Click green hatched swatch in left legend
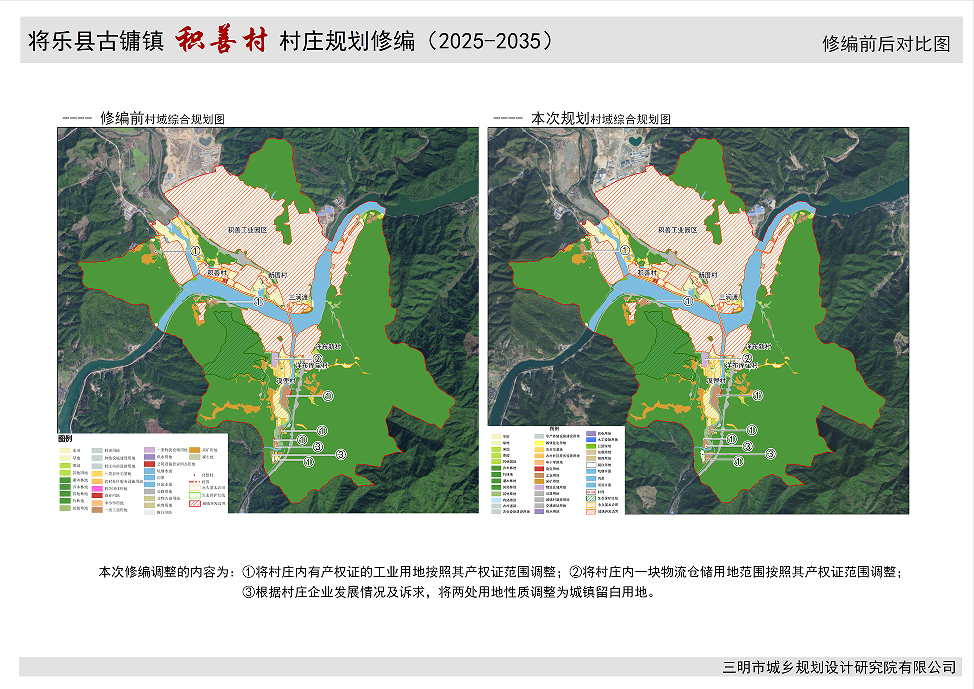The image size is (974, 689). [194, 495]
